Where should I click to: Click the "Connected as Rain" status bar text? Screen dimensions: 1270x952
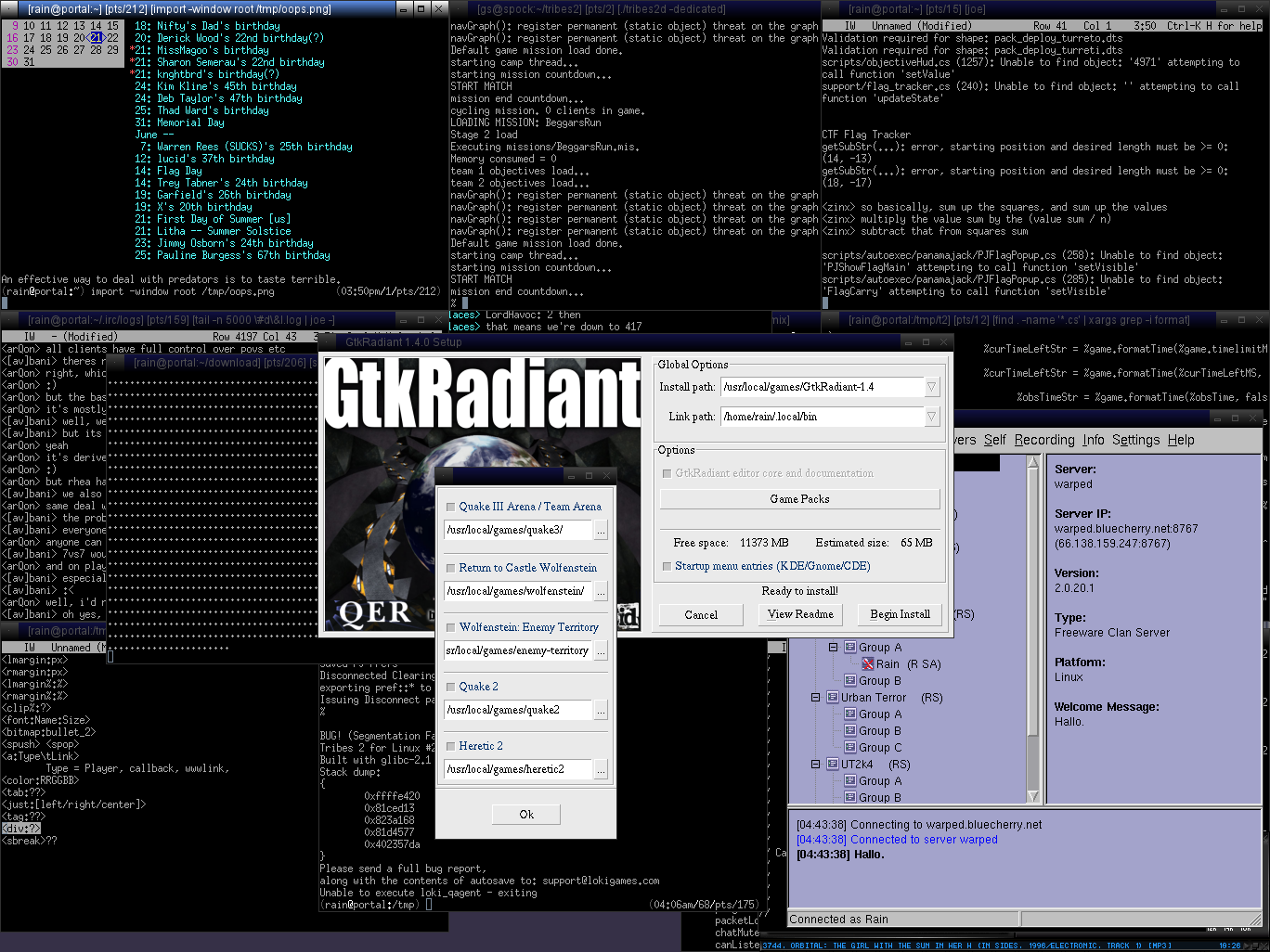[838, 920]
